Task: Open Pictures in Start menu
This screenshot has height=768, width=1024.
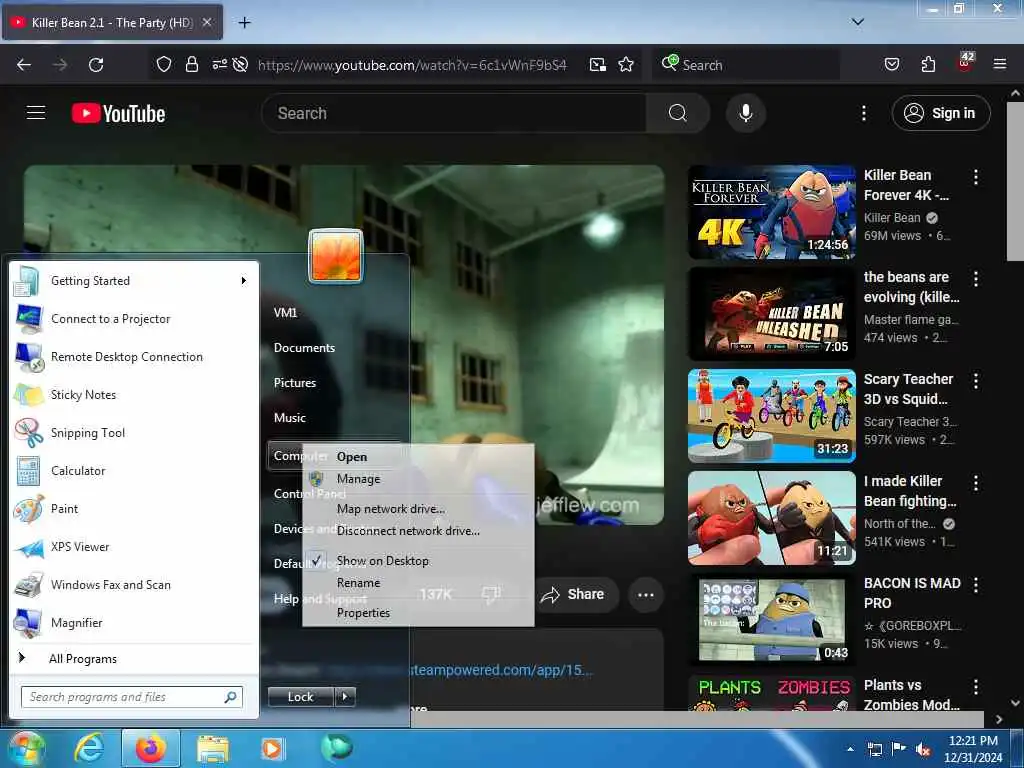Action: click(295, 383)
